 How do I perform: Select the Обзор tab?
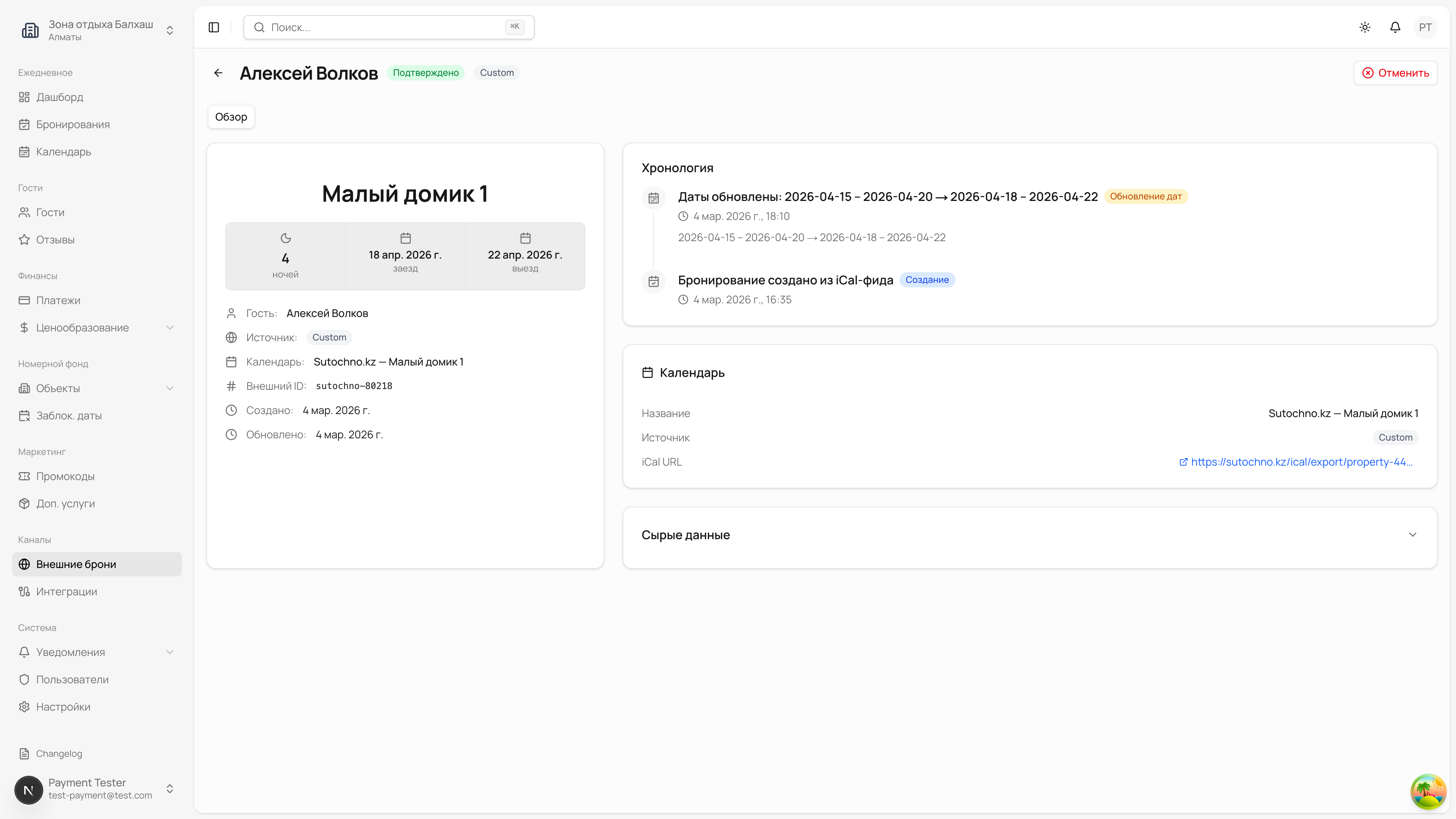click(231, 117)
